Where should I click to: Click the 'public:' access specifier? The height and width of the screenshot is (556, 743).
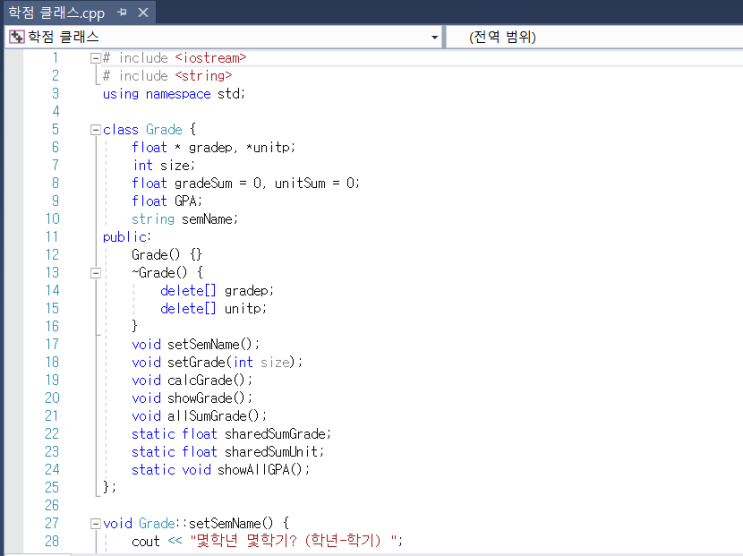[127, 237]
